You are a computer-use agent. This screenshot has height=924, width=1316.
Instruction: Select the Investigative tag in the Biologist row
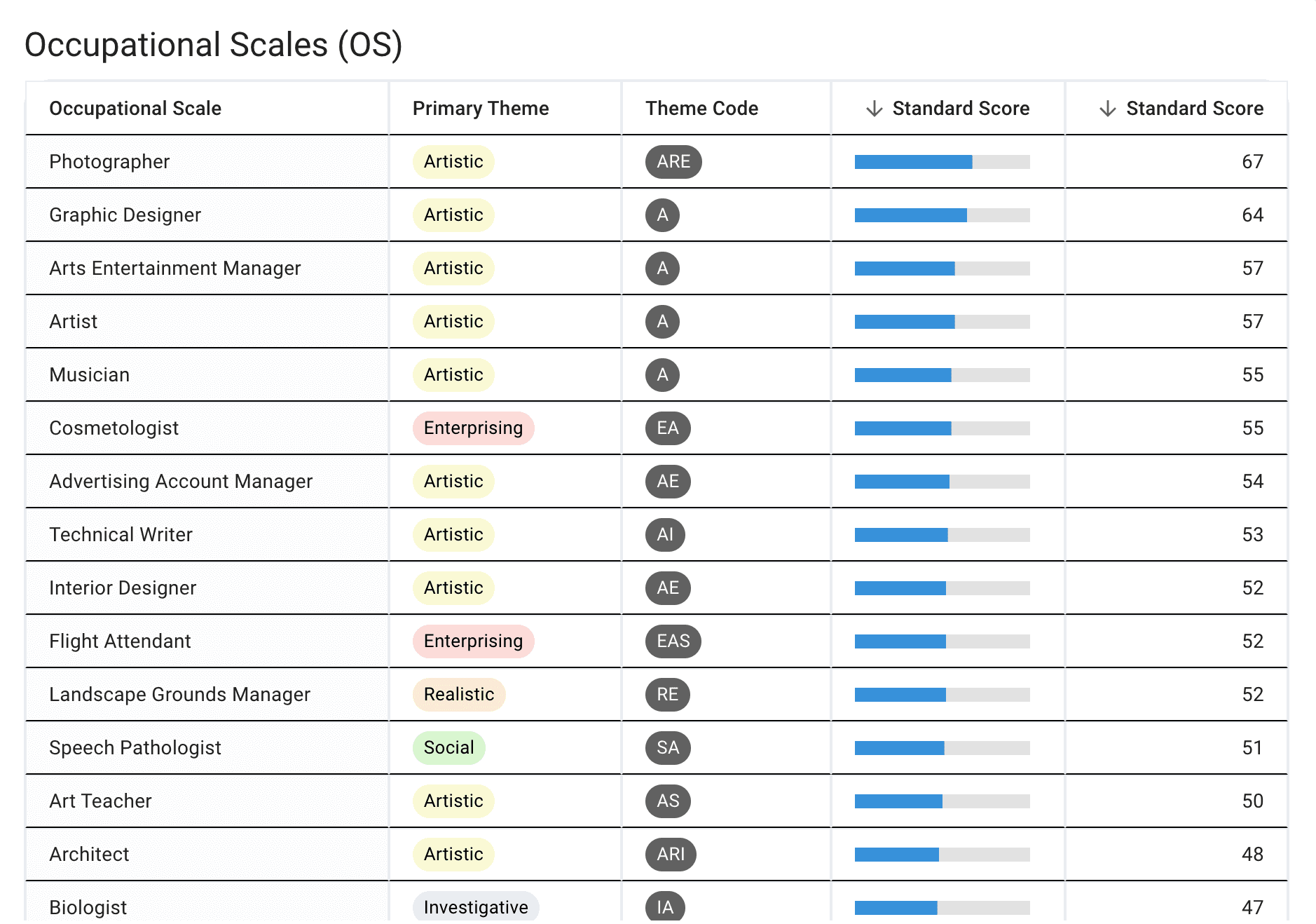point(476,907)
